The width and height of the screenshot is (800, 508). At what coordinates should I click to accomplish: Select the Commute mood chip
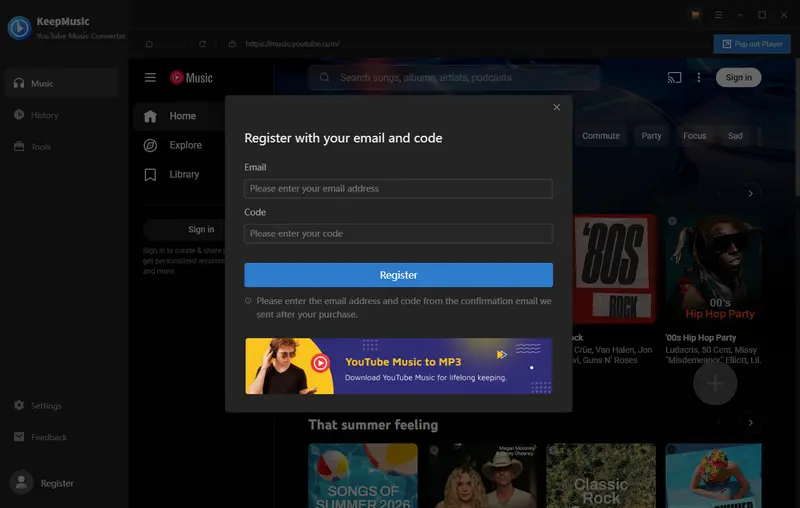(601, 136)
